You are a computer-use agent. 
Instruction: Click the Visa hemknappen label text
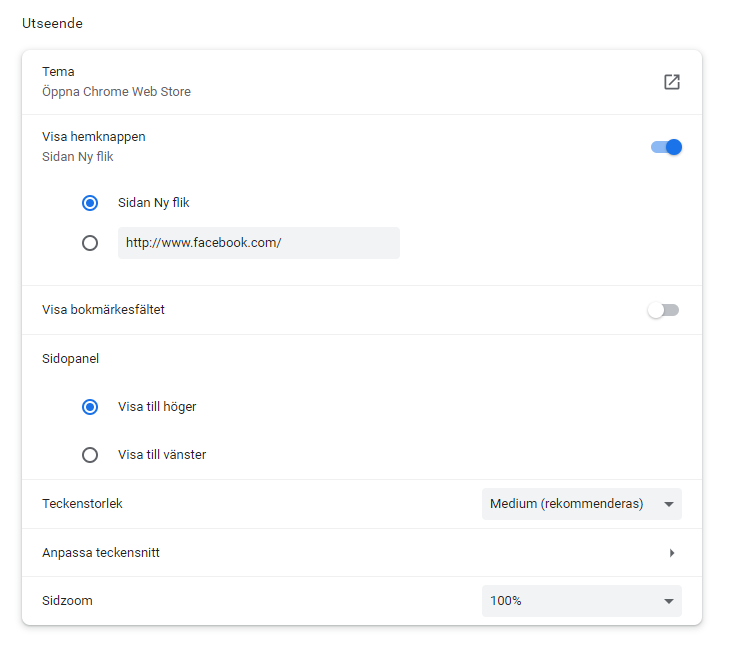tap(94, 137)
